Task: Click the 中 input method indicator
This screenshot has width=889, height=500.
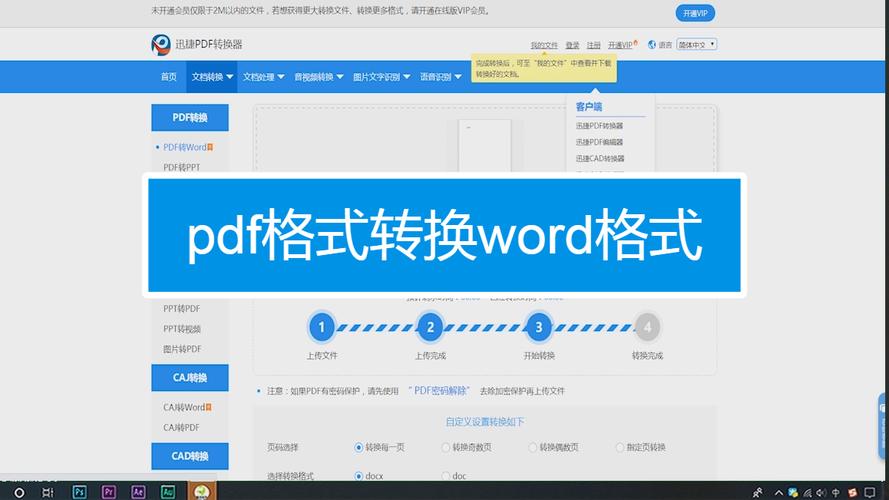Action: pos(836,493)
